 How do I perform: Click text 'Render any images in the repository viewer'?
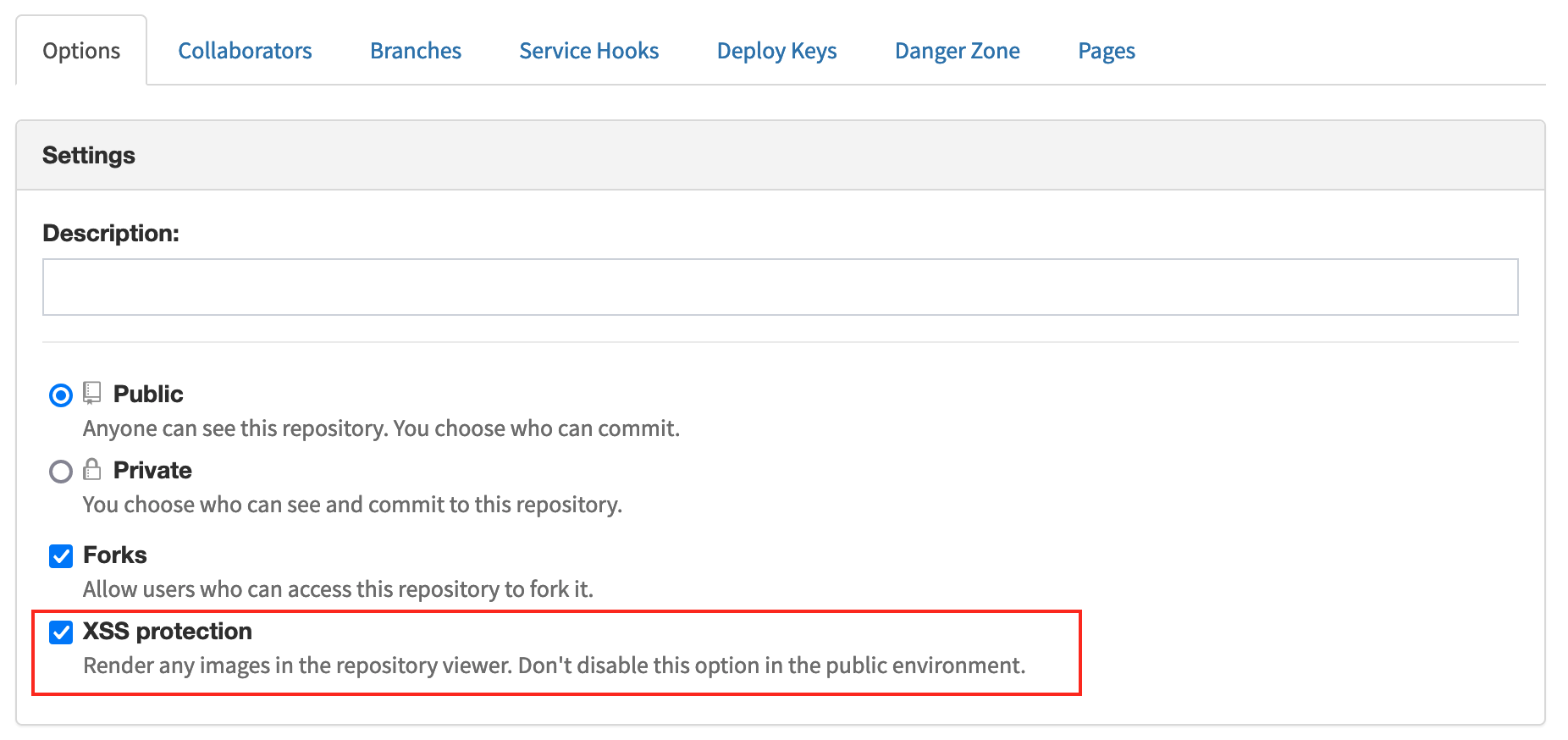pos(297,665)
